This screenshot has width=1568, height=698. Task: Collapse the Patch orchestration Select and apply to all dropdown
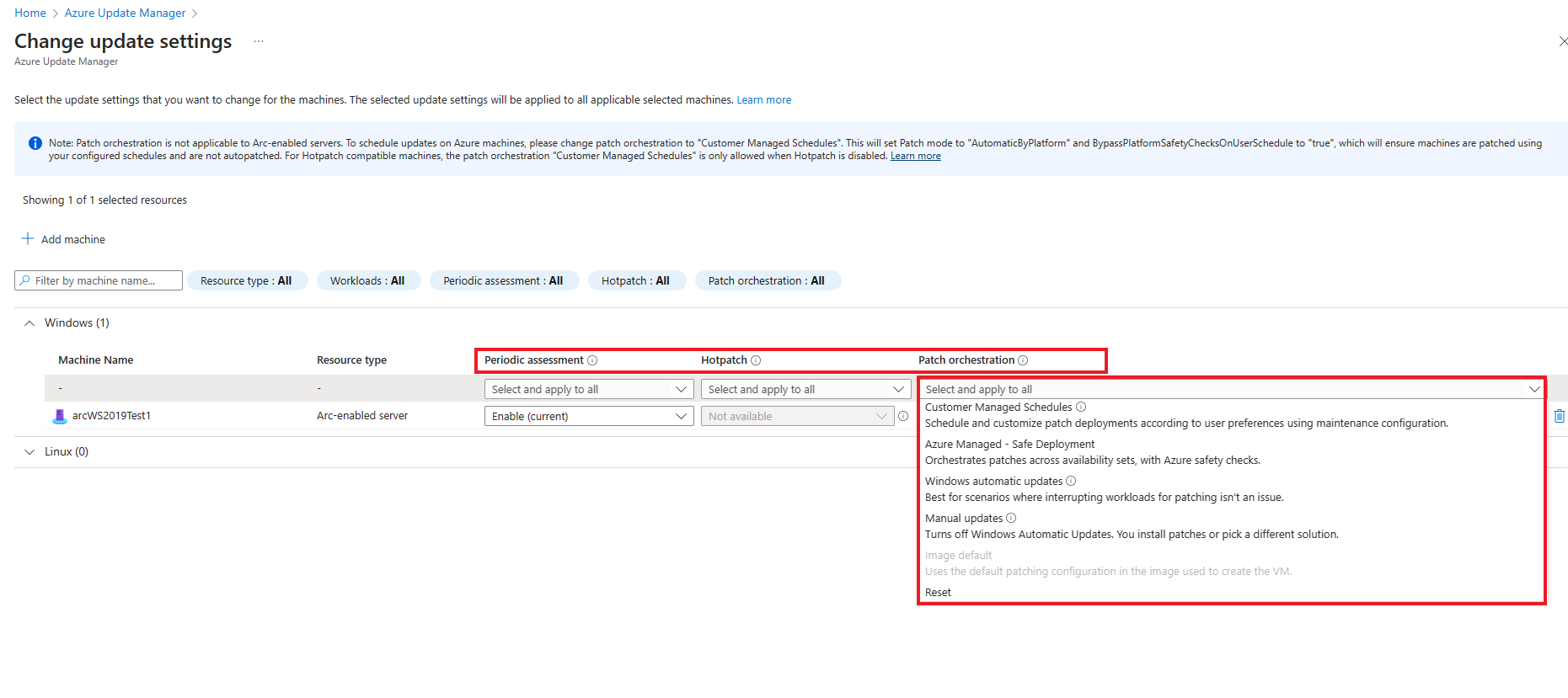point(1232,389)
